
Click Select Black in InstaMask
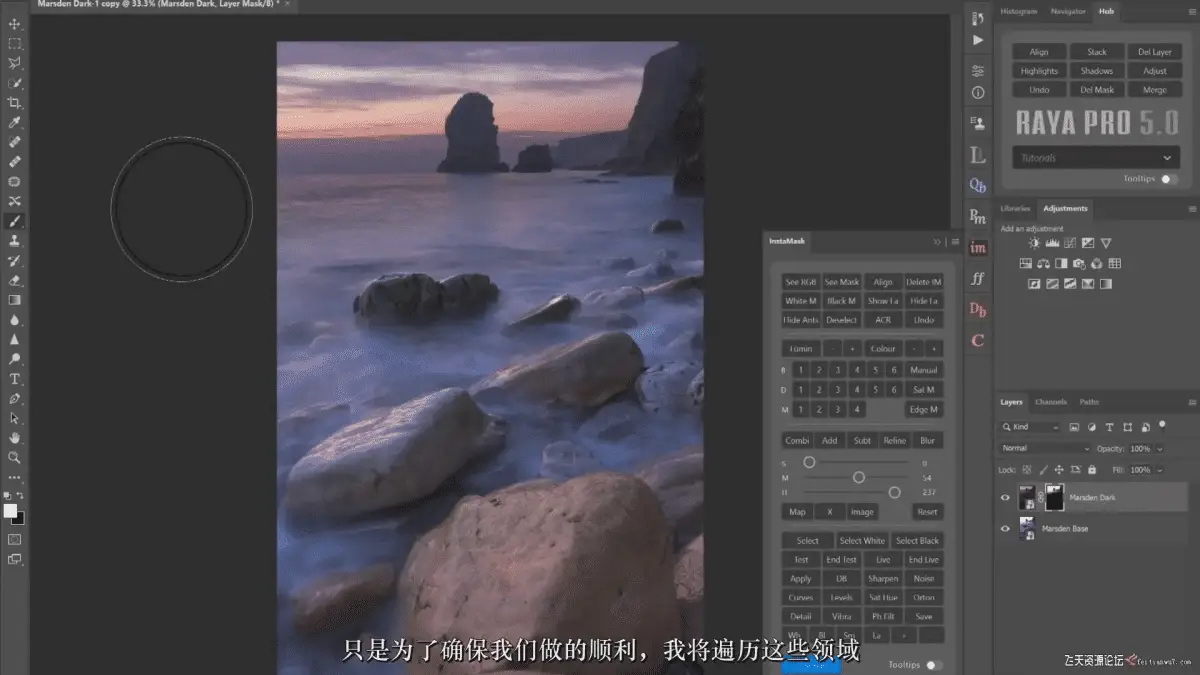917,541
